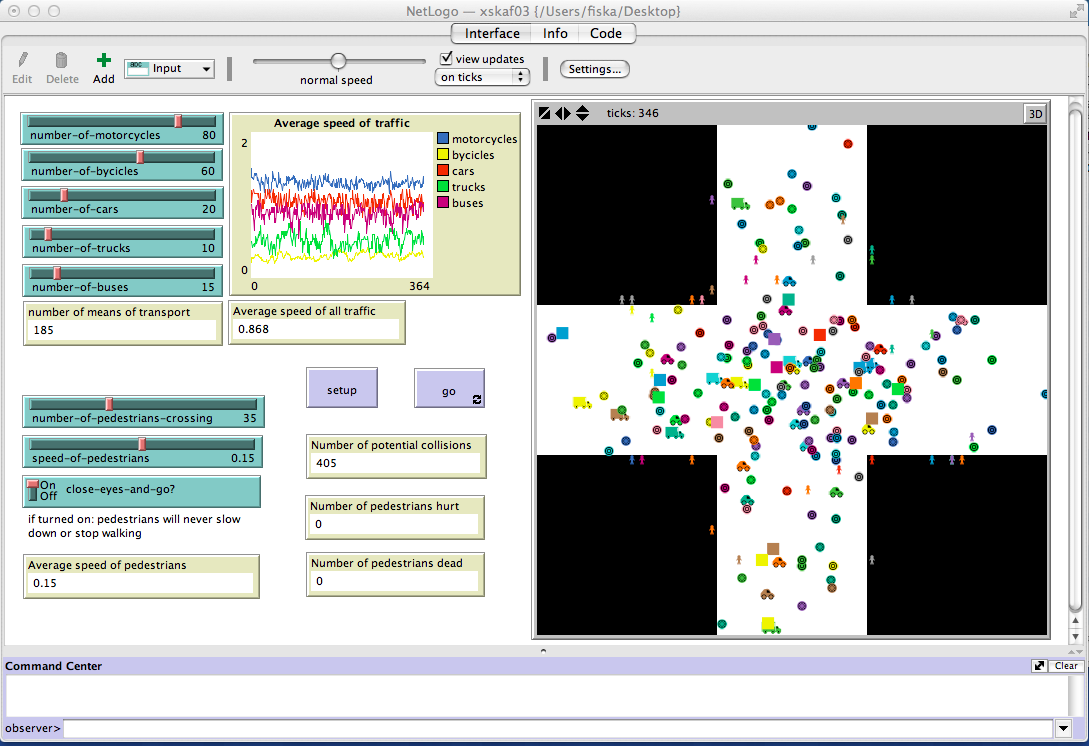This screenshot has height=746, width=1089.
Task: Click the left-right arrows icon above the world view
Action: 563,113
